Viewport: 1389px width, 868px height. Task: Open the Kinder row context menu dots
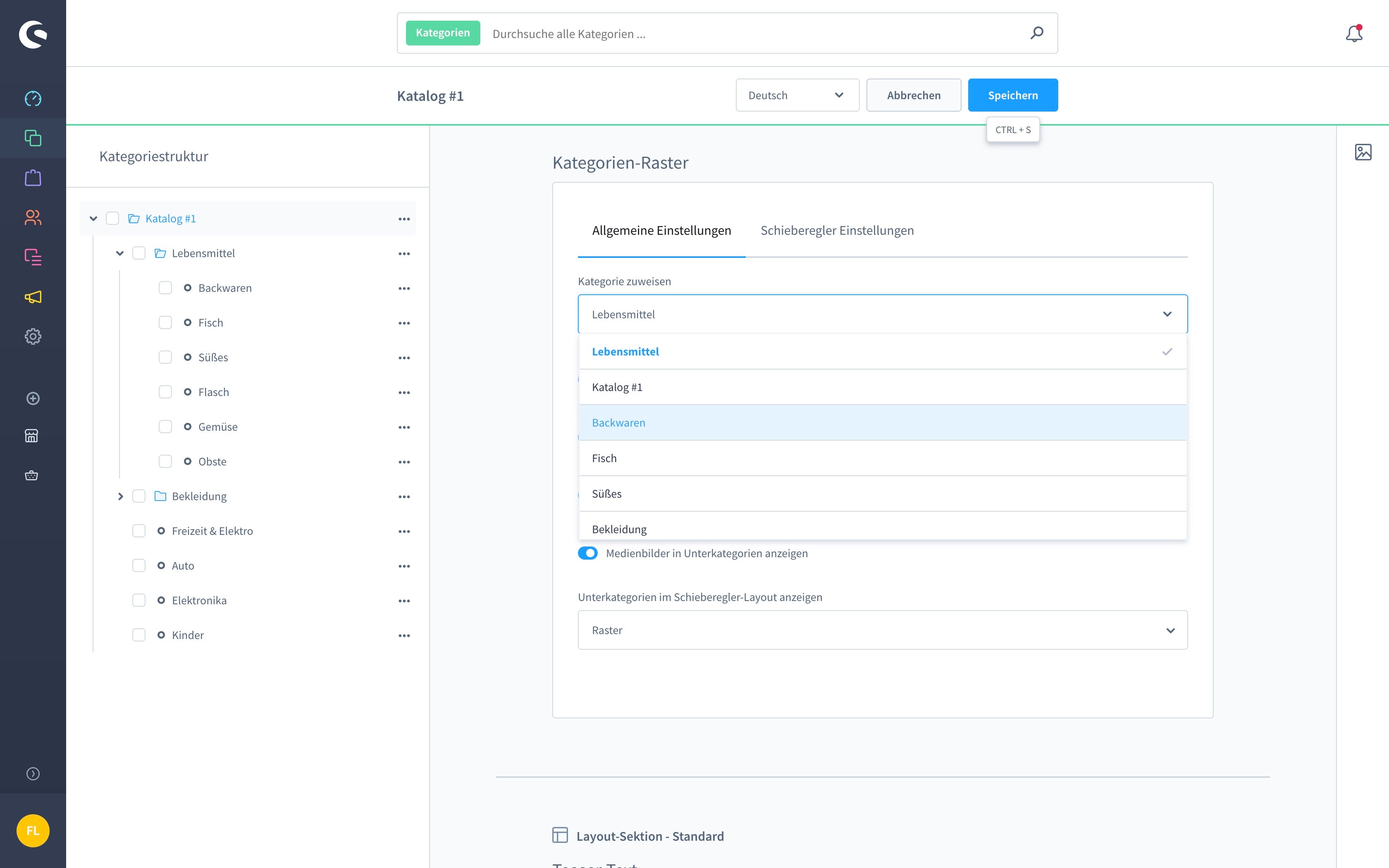click(x=404, y=636)
